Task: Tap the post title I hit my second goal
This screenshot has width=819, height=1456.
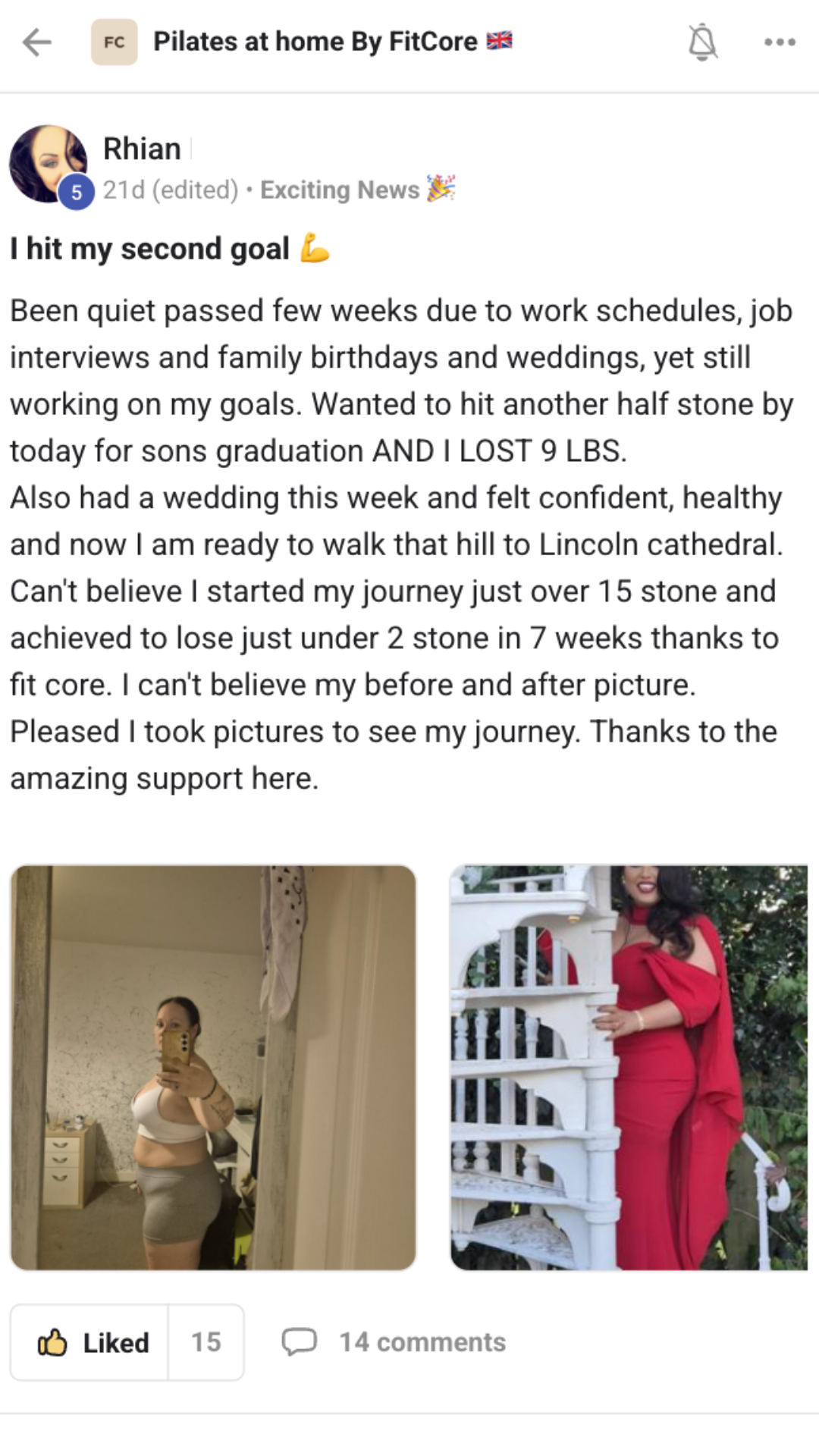Action: [x=150, y=249]
